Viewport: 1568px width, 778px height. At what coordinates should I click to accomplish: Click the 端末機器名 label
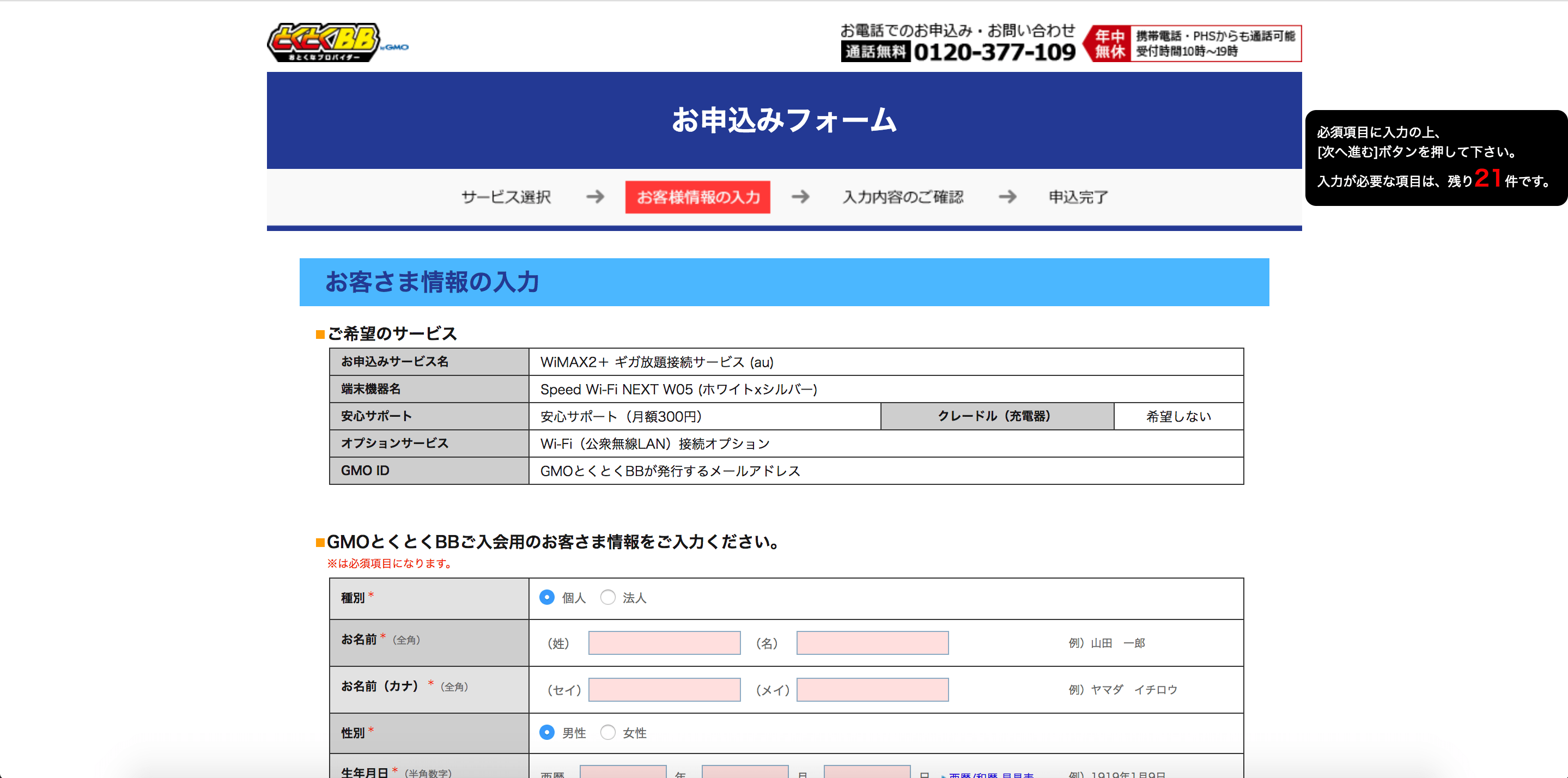tap(370, 389)
